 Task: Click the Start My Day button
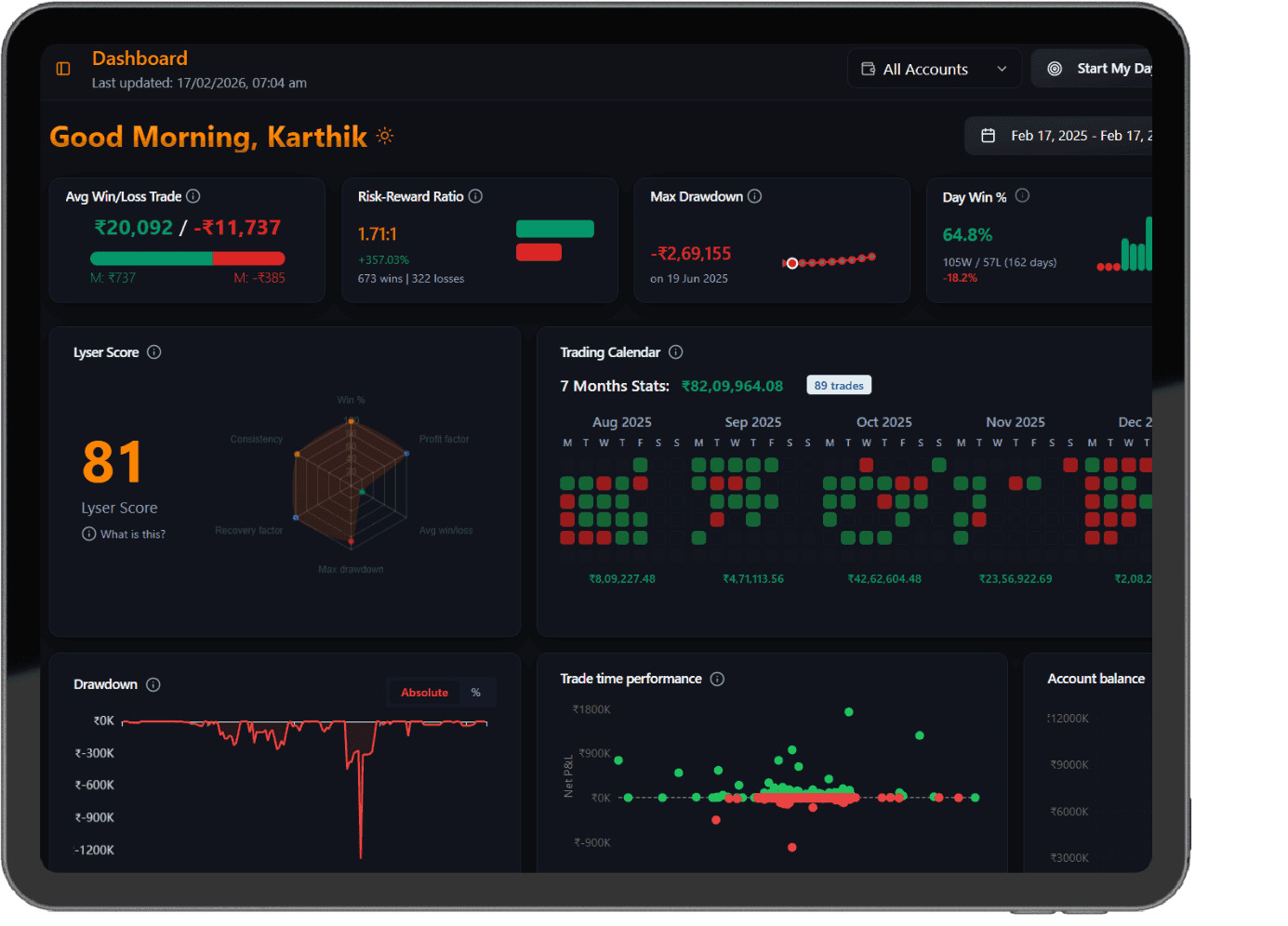pyautogui.click(x=1093, y=69)
